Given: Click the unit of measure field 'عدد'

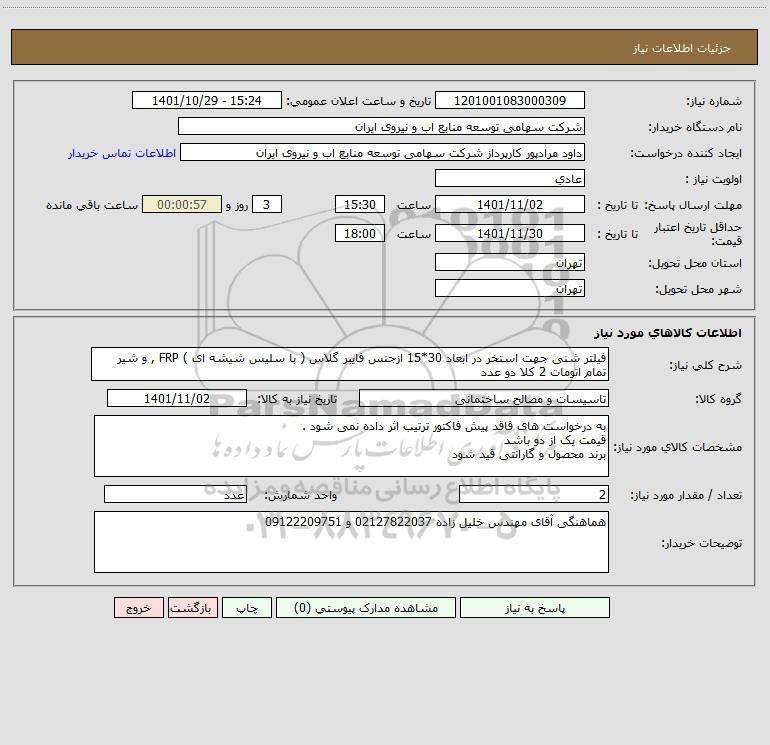Looking at the screenshot, I should point(175,495).
